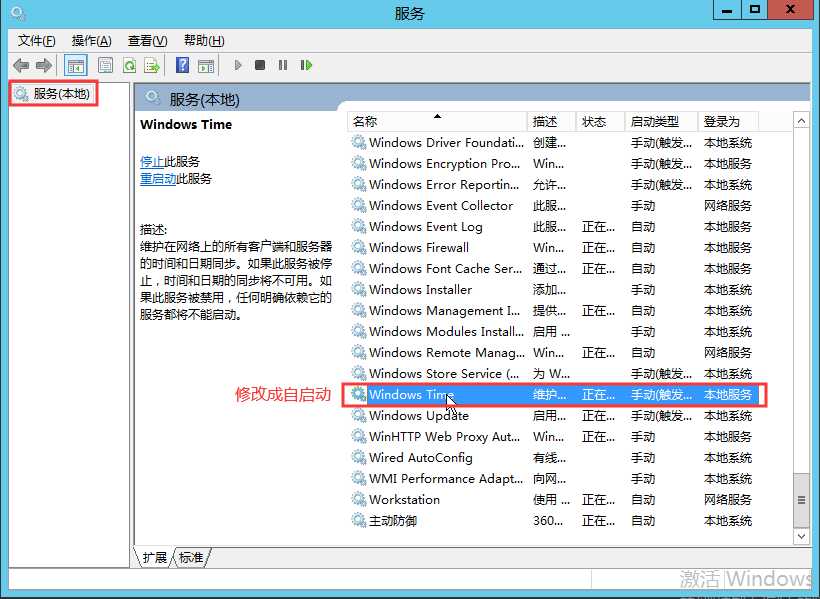Screen dimensions: 820x599
Task: Select Windows Store Service row
Action: (x=552, y=373)
